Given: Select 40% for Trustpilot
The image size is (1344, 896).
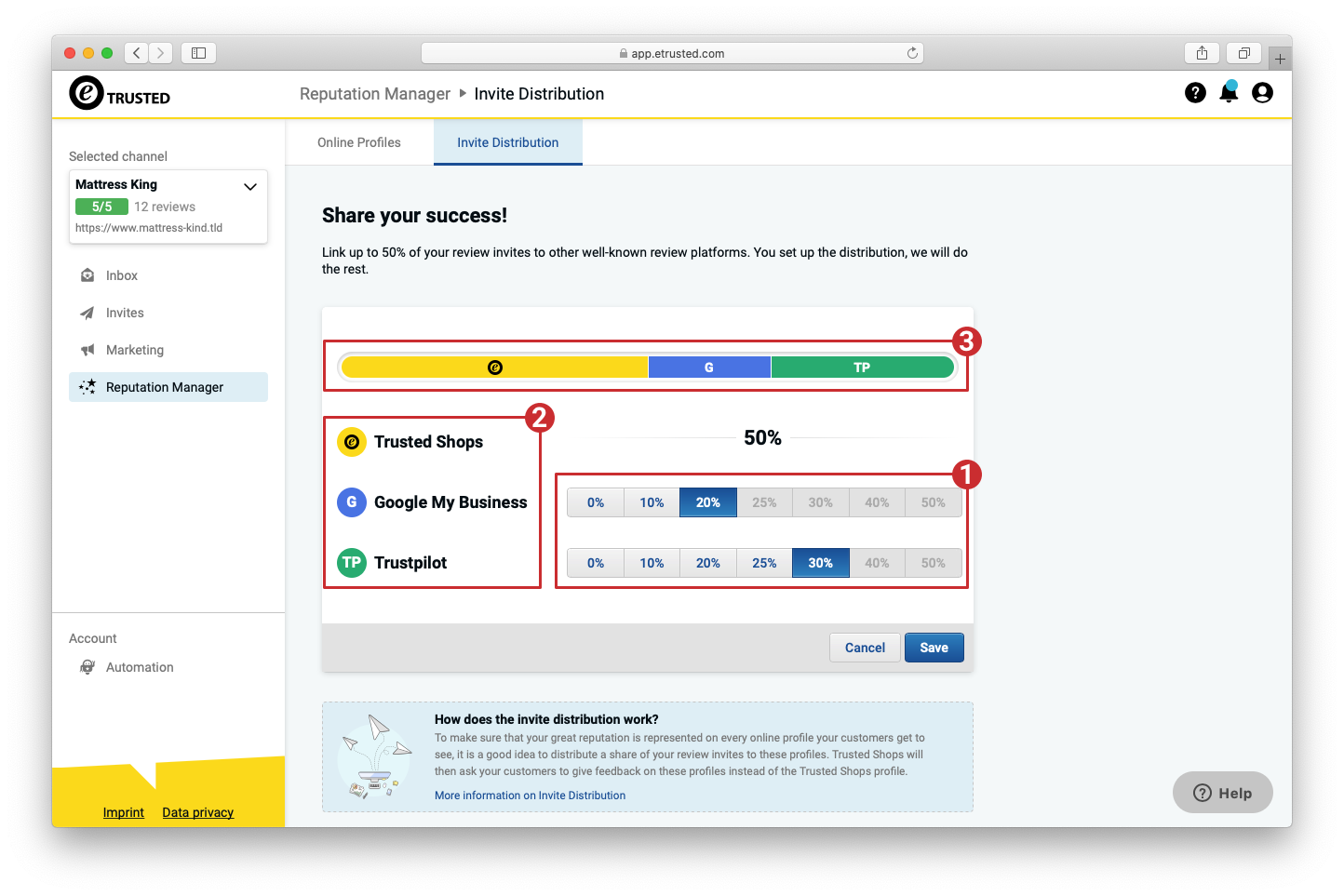Looking at the screenshot, I should (877, 563).
